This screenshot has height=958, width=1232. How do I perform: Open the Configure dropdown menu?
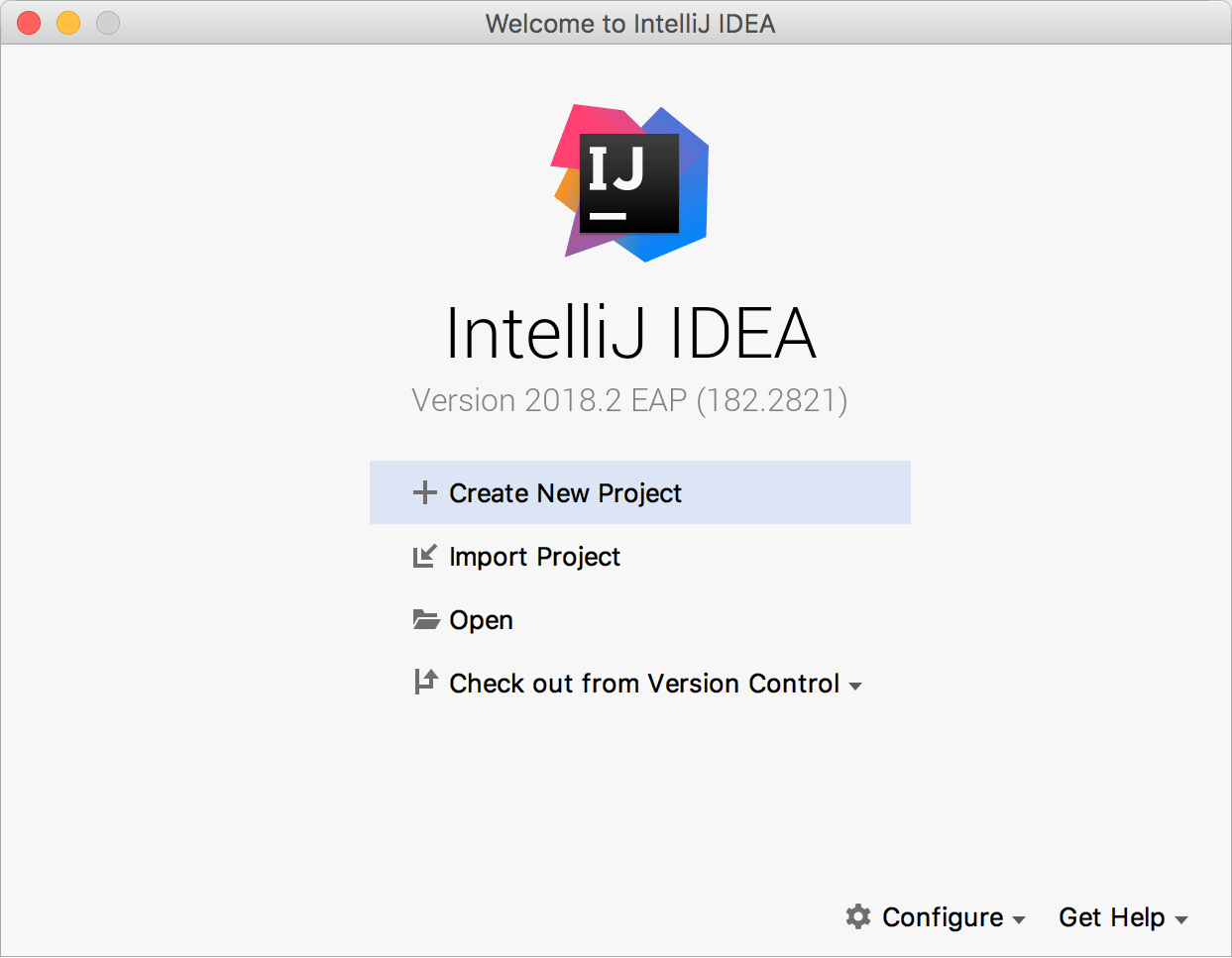pyautogui.click(x=1021, y=919)
